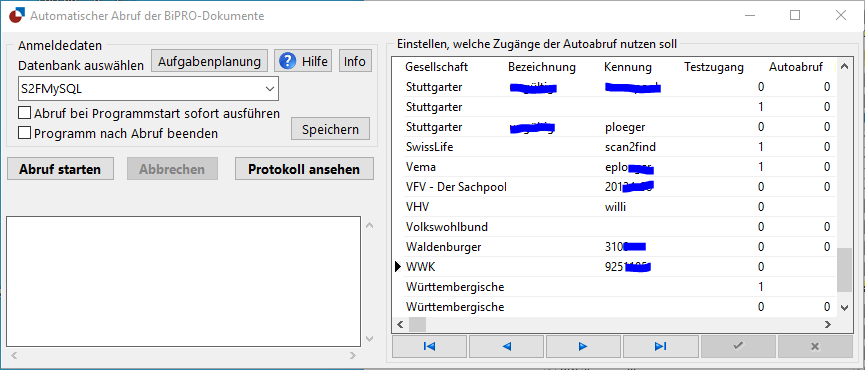865x370 pixels.
Task: Click the application logo in title bar
Action: 16,15
